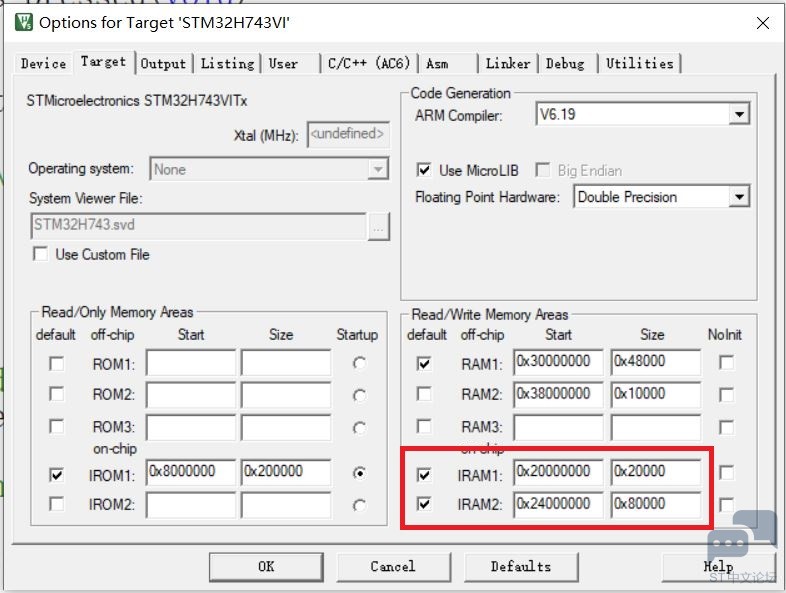786x593 pixels.
Task: Click the ROM3 Size field
Action: [x=286, y=427]
